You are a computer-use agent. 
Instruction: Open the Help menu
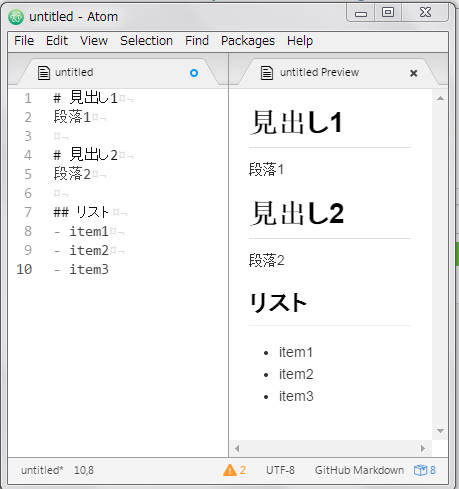coord(300,41)
